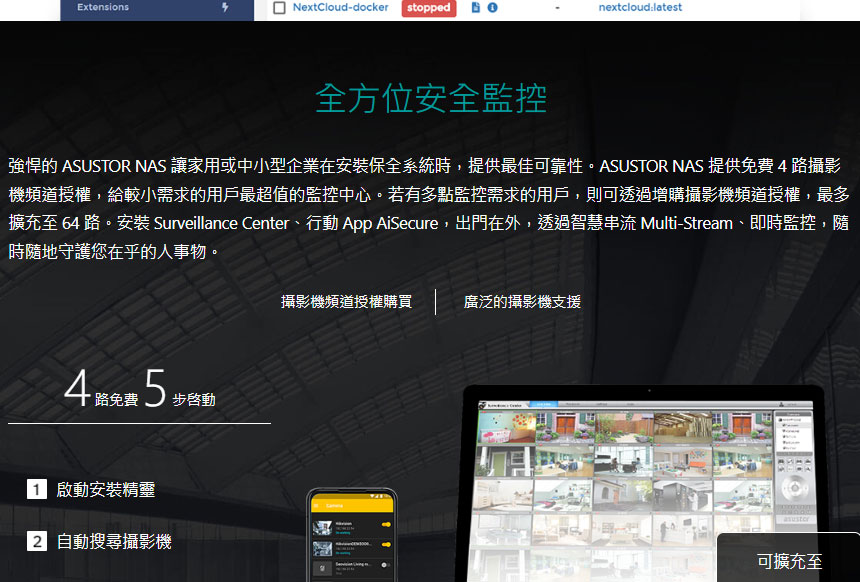Select step 1 啟動安裝精靈
The image size is (860, 582).
[91, 489]
